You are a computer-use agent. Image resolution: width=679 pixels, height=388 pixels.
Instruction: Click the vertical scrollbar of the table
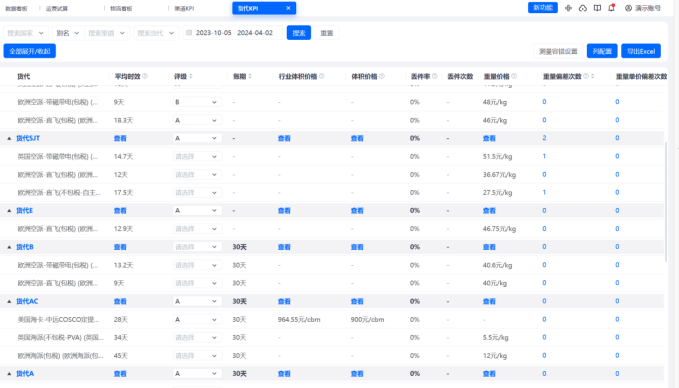point(666,201)
